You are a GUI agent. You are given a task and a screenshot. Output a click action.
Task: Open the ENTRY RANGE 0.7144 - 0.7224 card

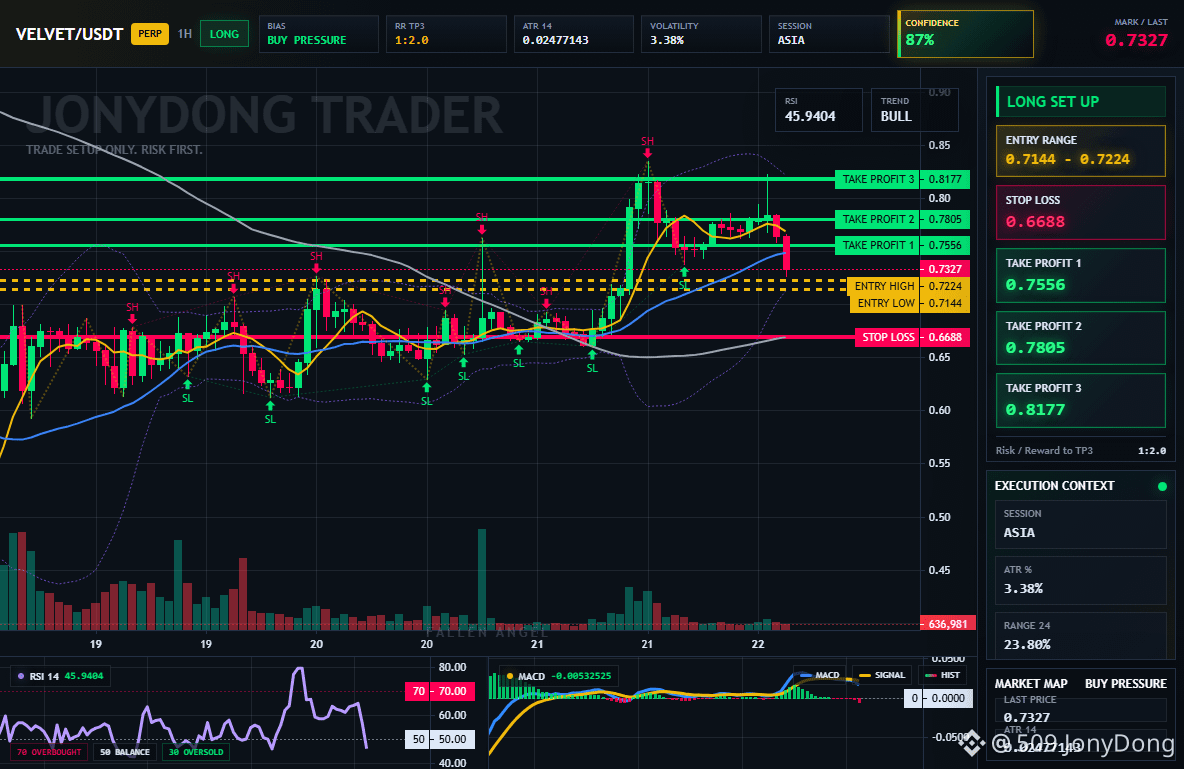1081,151
